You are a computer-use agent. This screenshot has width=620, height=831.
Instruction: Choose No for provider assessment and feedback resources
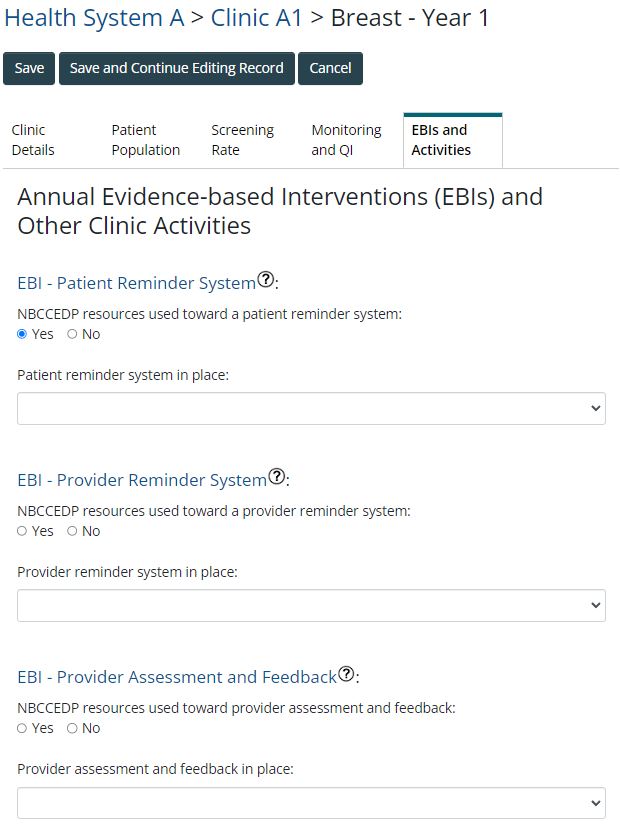72,728
